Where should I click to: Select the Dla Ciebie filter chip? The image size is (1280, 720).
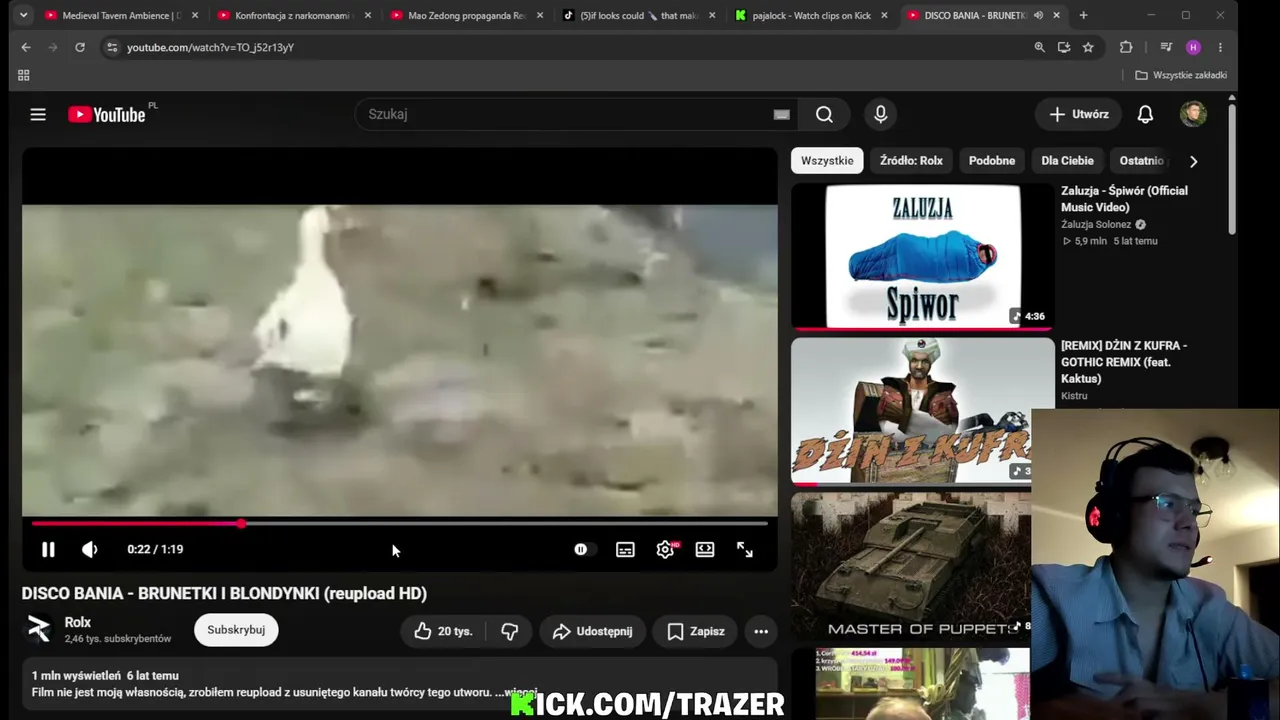[1067, 160]
